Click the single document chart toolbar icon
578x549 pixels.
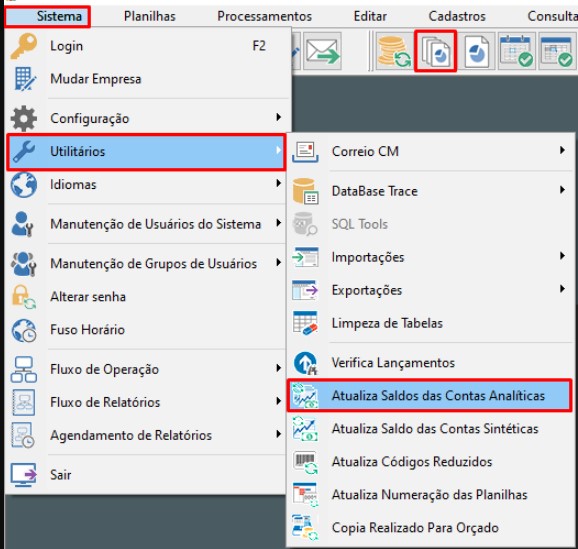coord(477,51)
